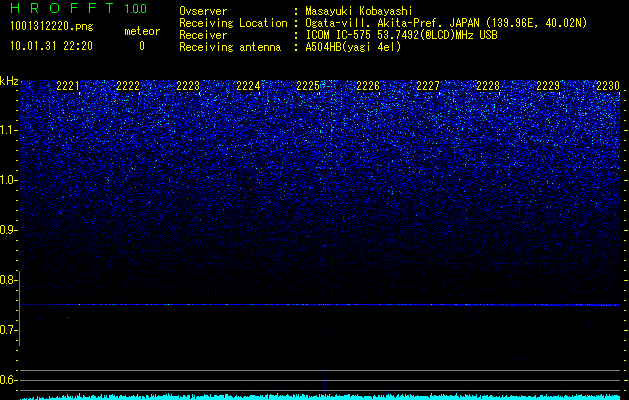629x400 pixels.
Task: Click antenna value A504HB(yagi 4el)
Action: (x=353, y=47)
